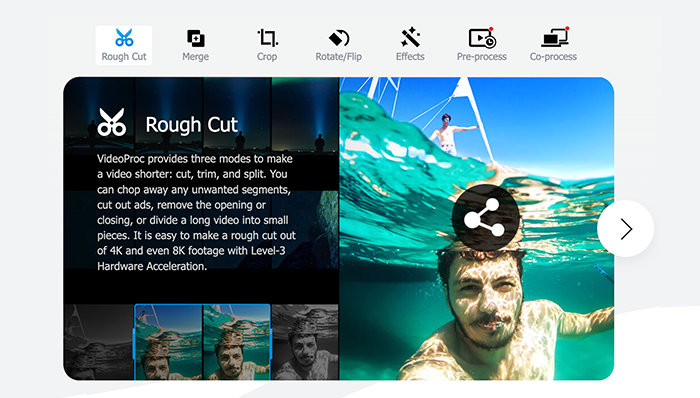700x398 pixels.
Task: Select the Rough Cut scissors icon tab
Action: [x=124, y=45]
